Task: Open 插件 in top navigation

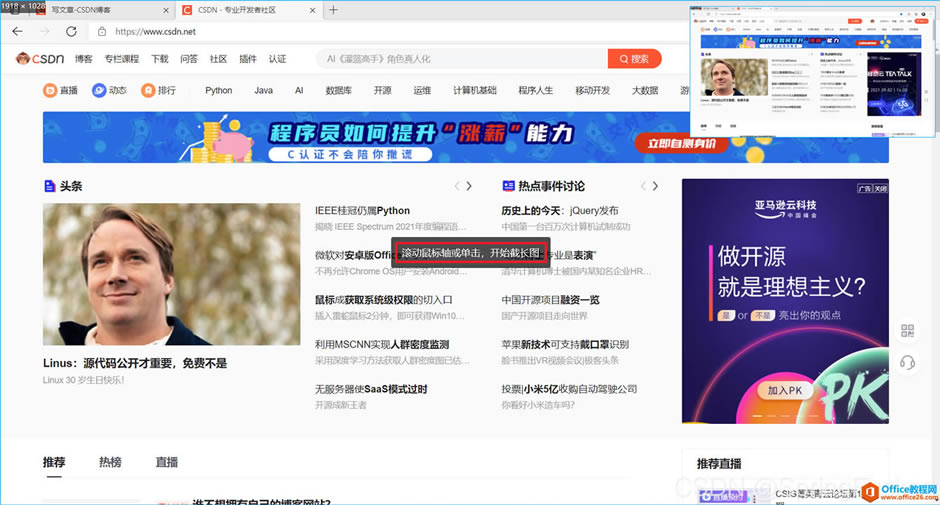Action: 248,59
